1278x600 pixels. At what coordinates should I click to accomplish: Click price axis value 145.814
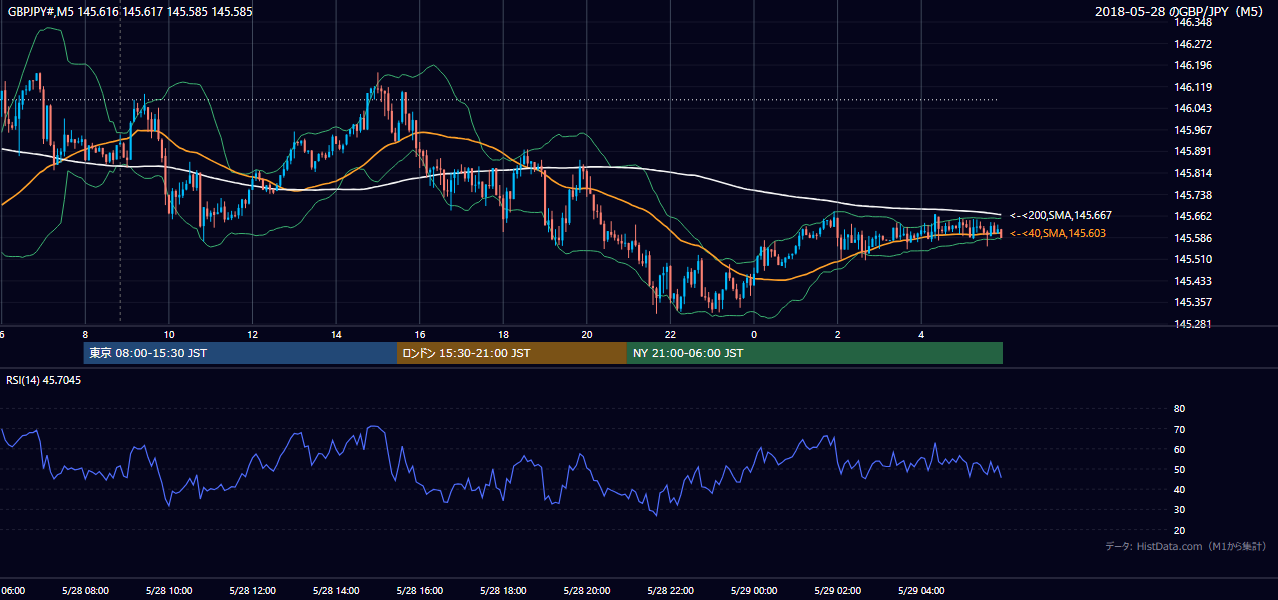(x=1192, y=173)
